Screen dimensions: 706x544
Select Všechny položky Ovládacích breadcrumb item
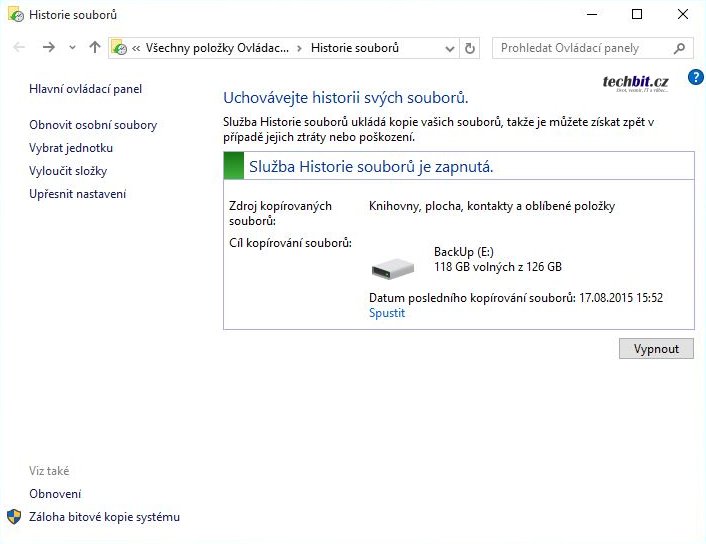pyautogui.click(x=216, y=48)
